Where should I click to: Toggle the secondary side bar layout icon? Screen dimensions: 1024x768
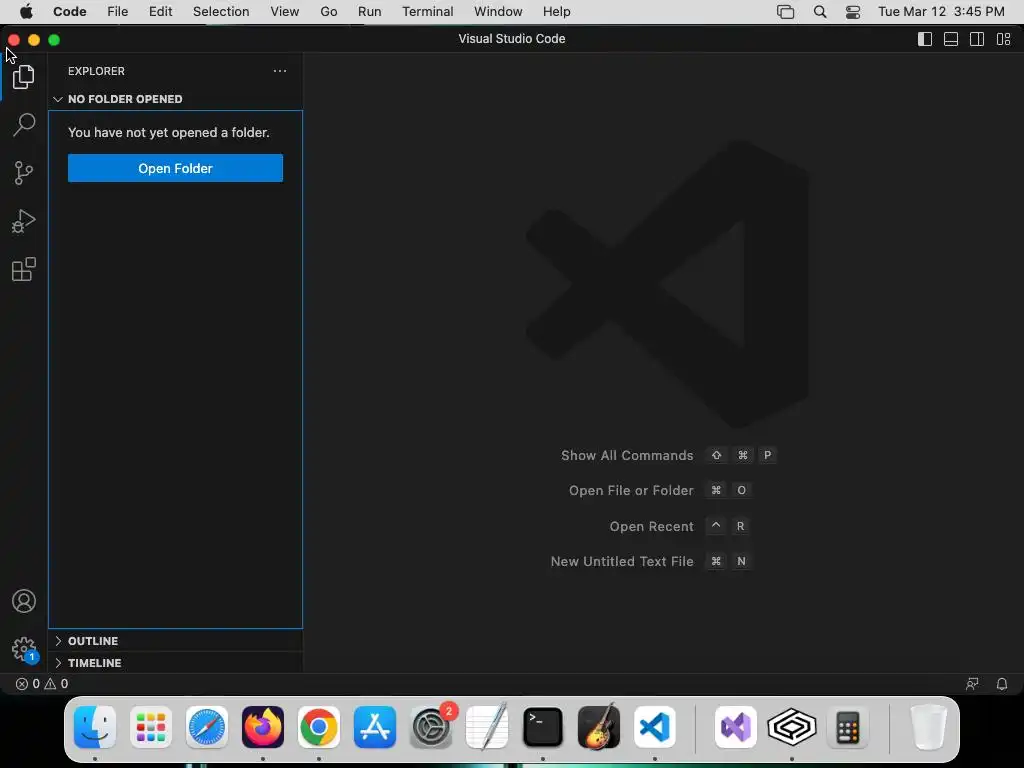pos(977,39)
